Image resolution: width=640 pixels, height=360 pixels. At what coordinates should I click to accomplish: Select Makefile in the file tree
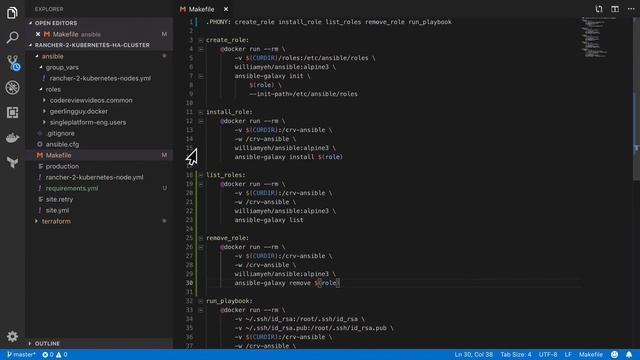click(x=100, y=156)
